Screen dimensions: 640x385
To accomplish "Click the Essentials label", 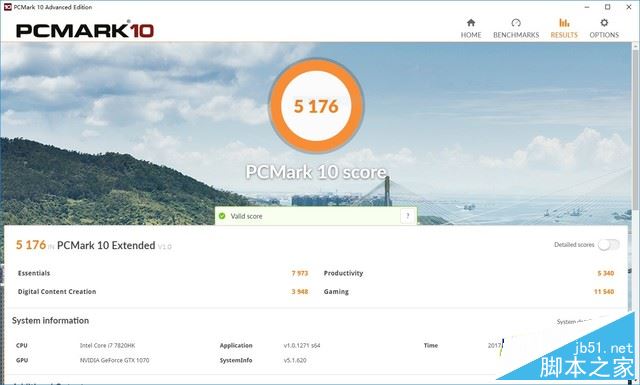I will [x=34, y=273].
